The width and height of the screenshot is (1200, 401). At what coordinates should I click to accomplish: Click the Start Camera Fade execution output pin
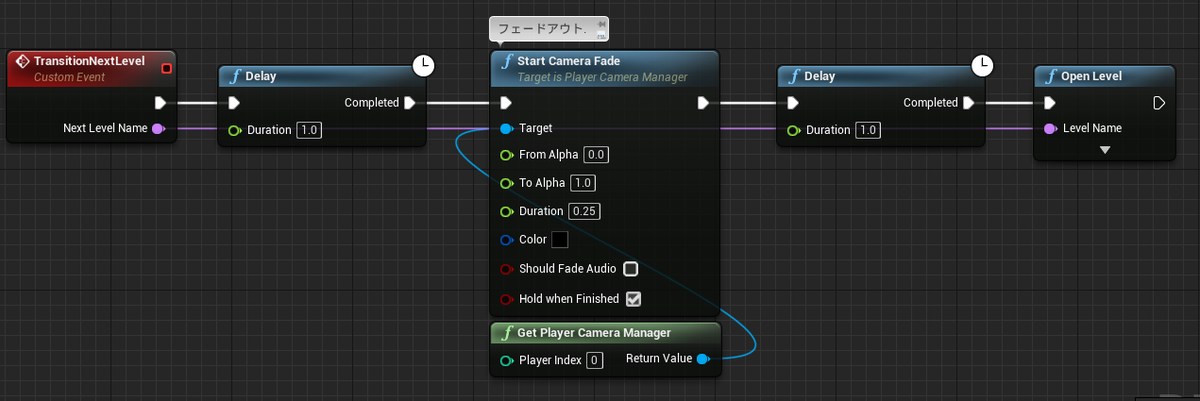click(x=703, y=102)
